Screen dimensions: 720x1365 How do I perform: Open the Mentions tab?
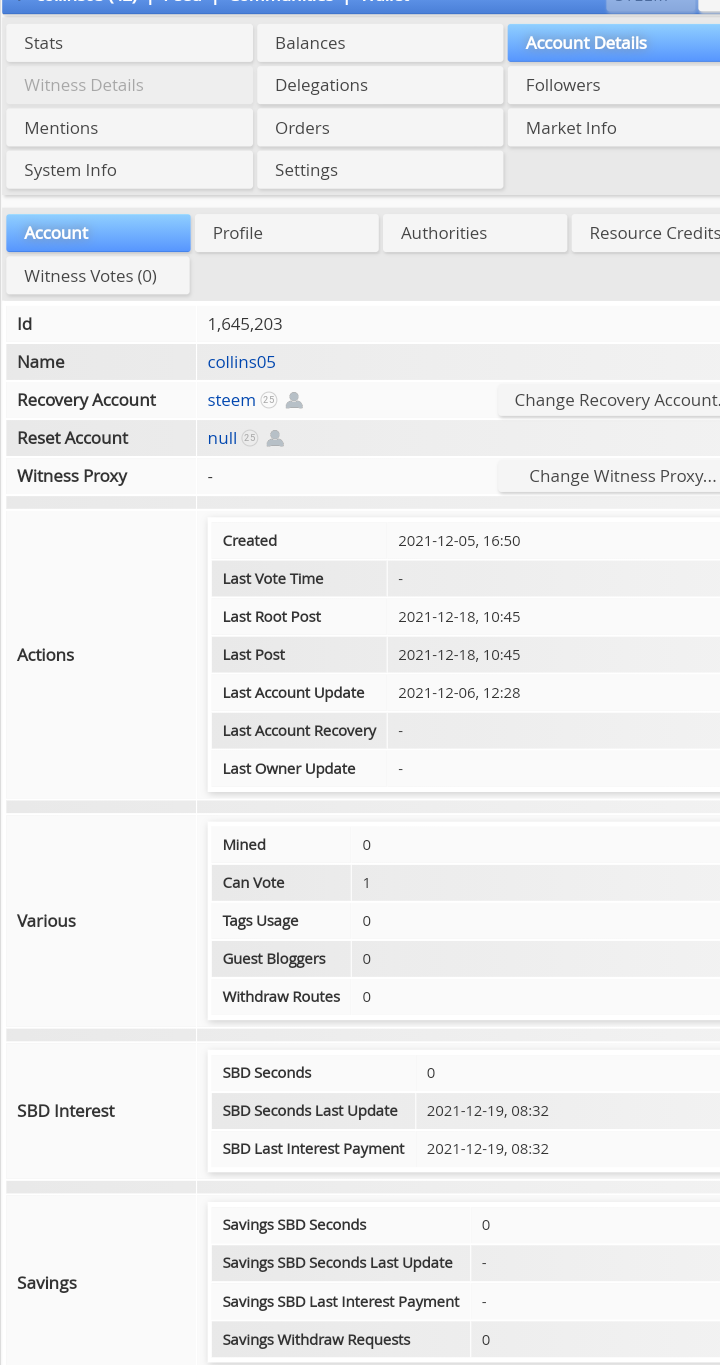(x=129, y=128)
